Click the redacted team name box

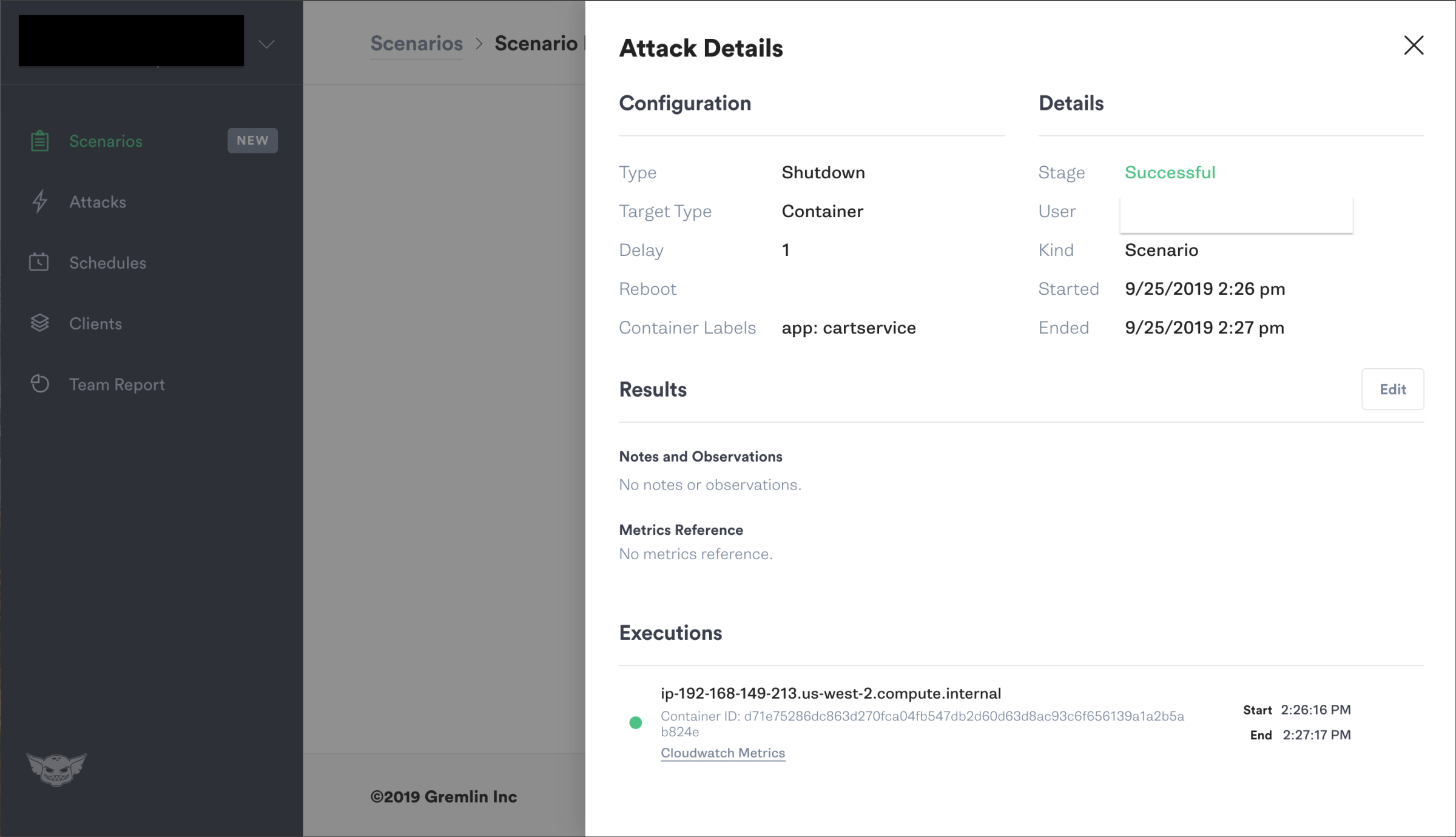click(x=131, y=41)
